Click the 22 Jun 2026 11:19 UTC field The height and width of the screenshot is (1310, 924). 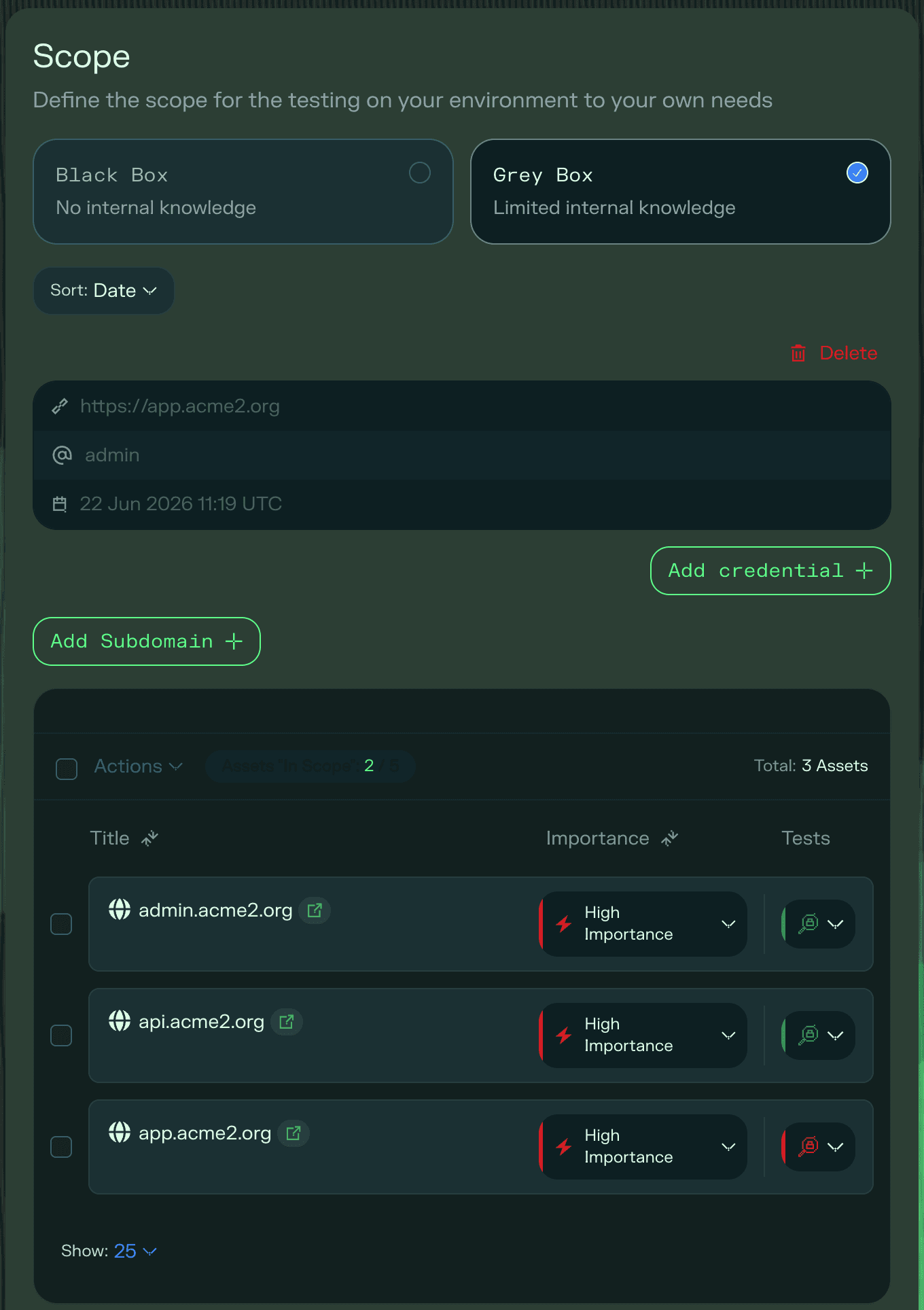(462, 504)
